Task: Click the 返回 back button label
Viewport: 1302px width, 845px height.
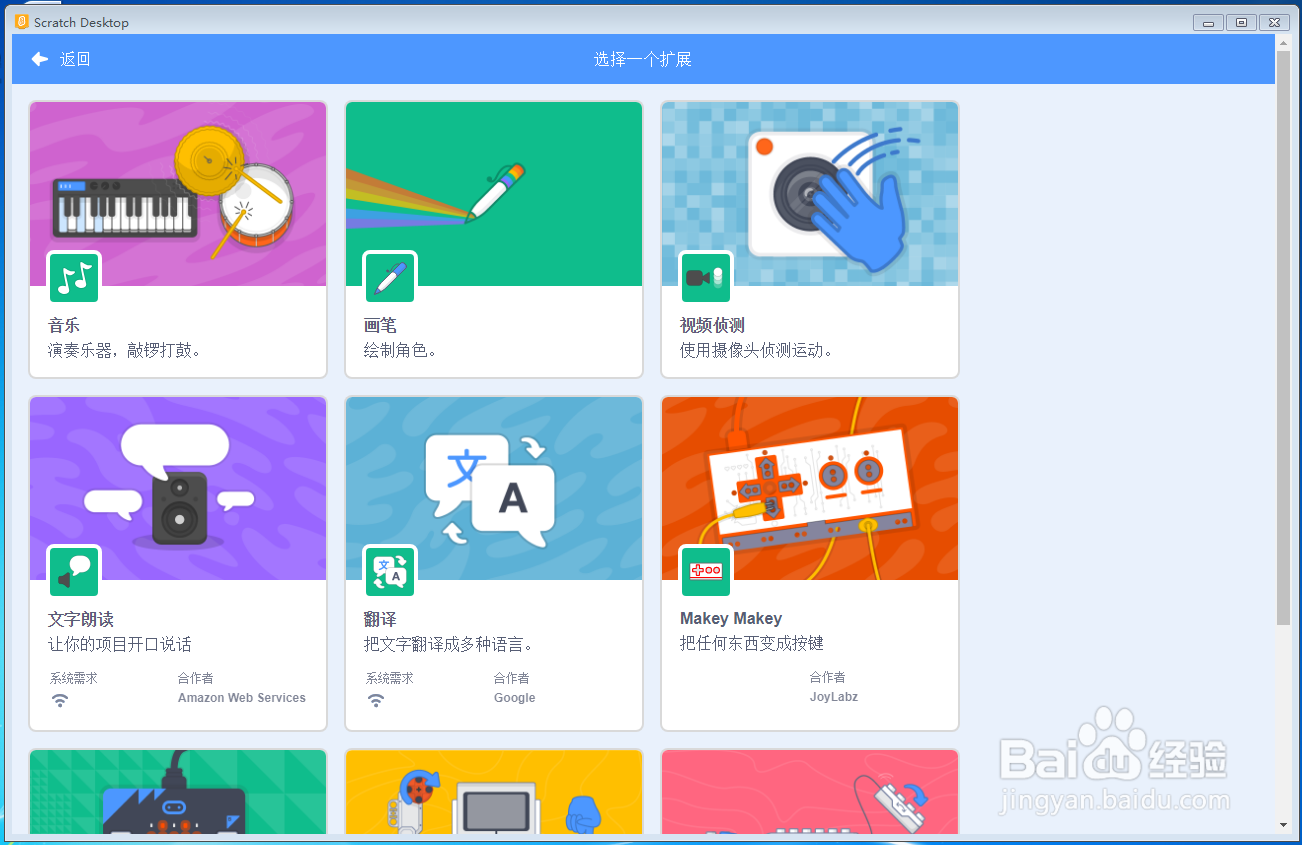Action: (x=75, y=59)
